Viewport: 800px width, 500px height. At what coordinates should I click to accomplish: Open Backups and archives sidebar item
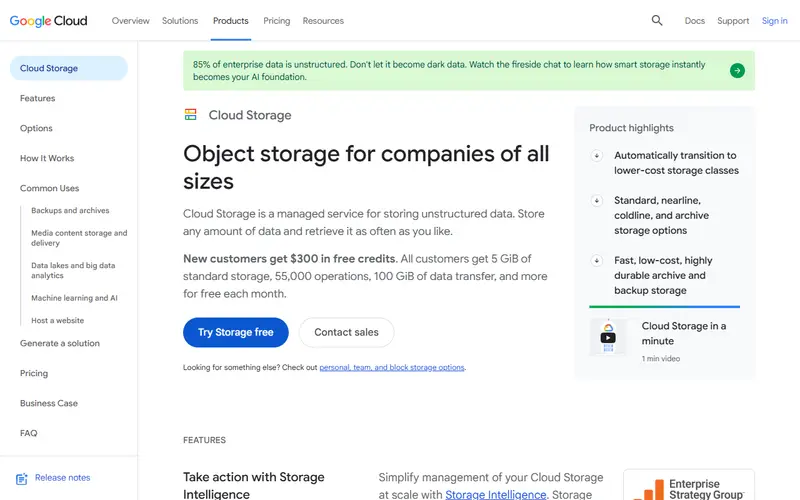pos(70,210)
